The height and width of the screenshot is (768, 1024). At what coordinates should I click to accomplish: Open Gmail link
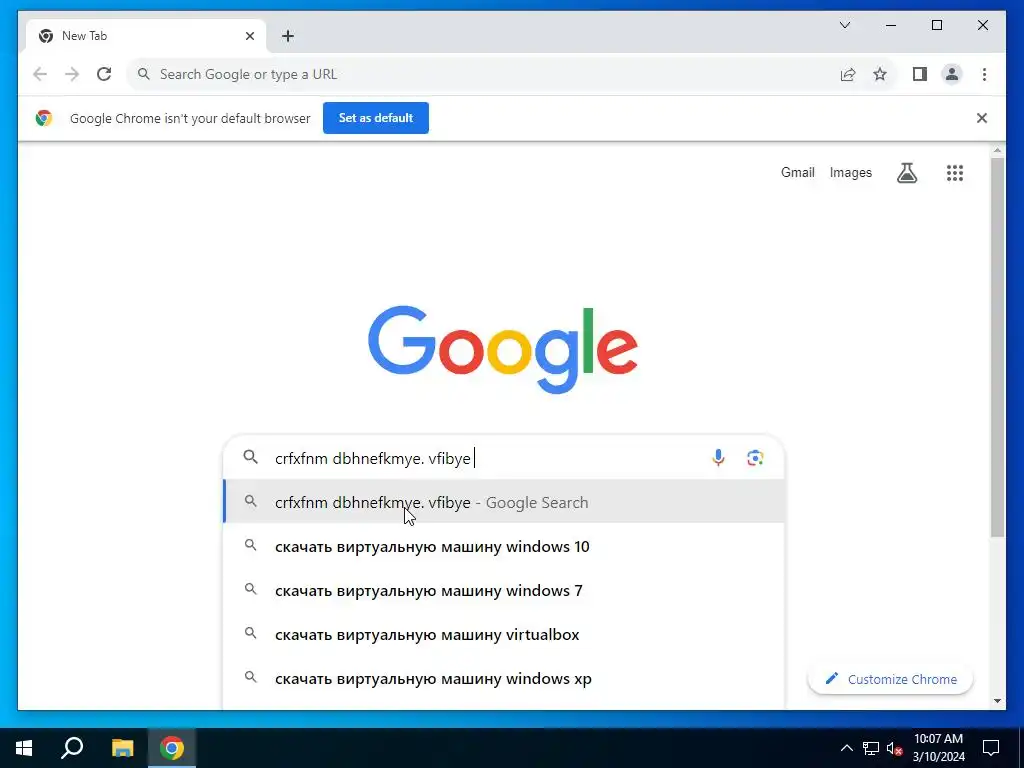click(x=797, y=172)
